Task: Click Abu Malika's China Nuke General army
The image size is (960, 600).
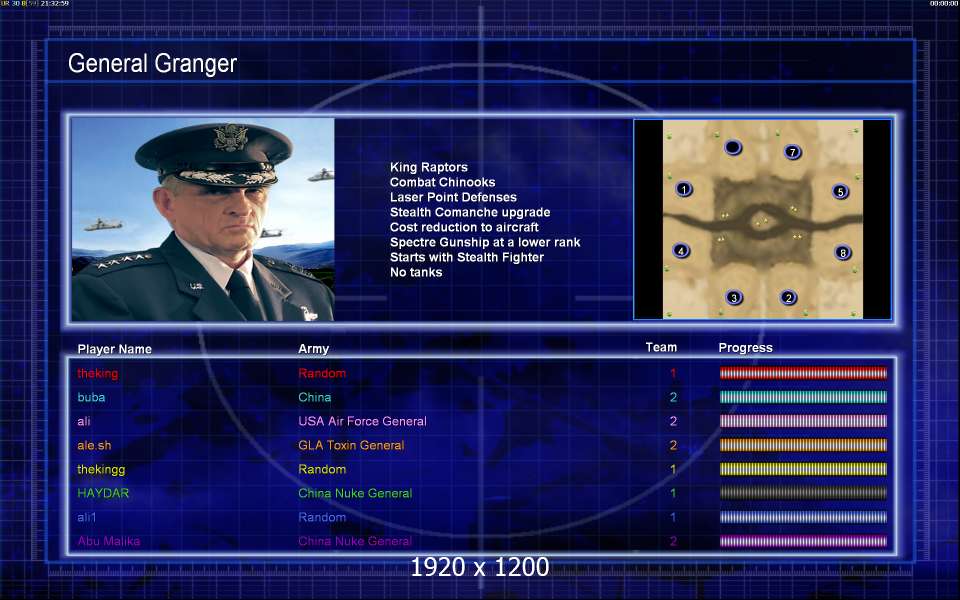Action: pyautogui.click(x=355, y=541)
